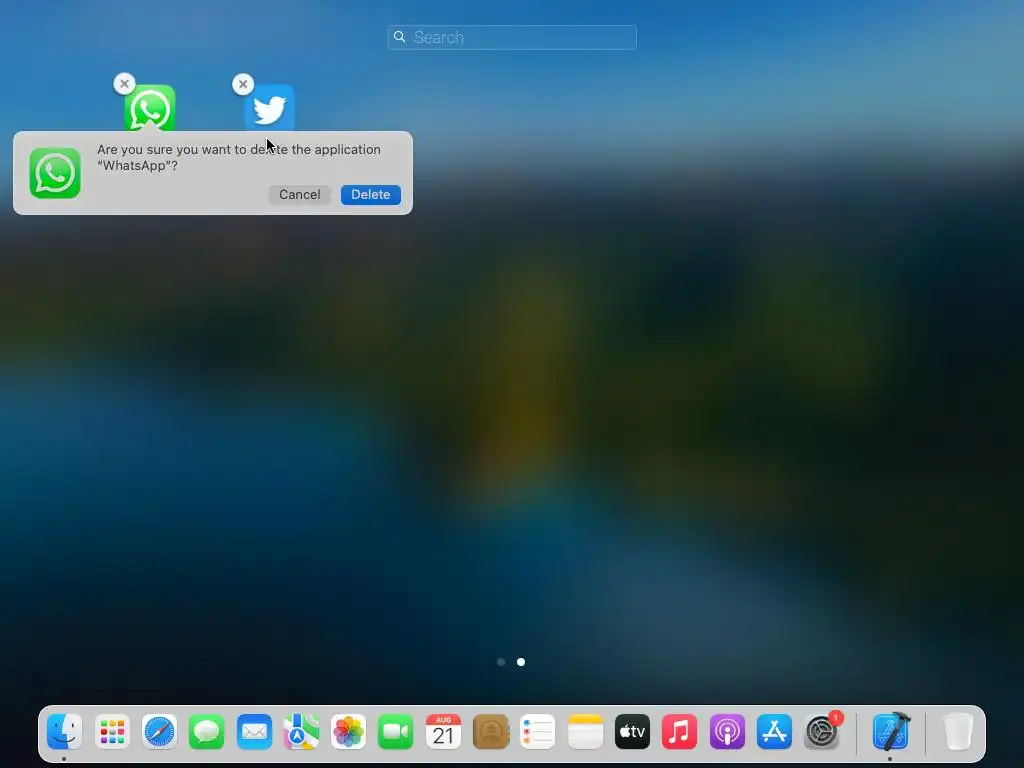
Task: Select the WhatsApp app icon in Launchpad
Action: [150, 108]
